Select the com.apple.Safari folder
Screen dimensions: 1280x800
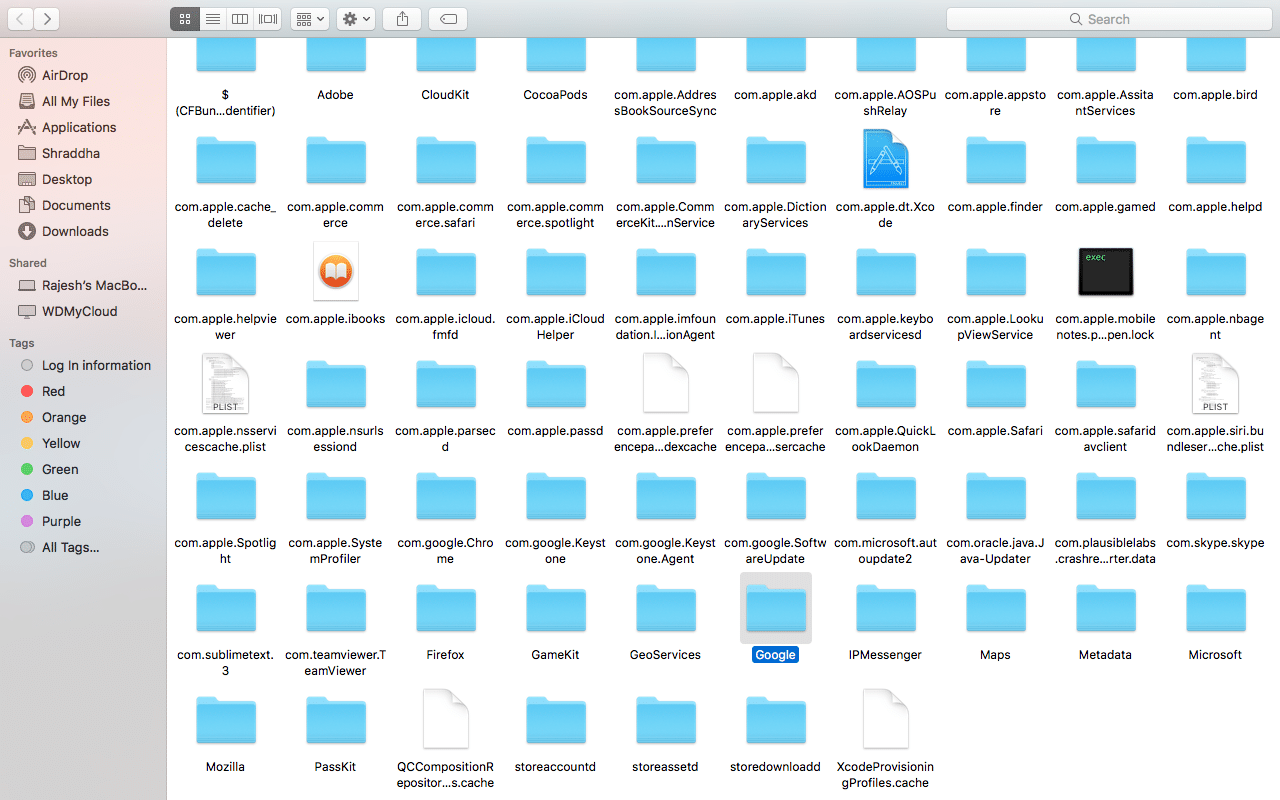click(x=995, y=385)
